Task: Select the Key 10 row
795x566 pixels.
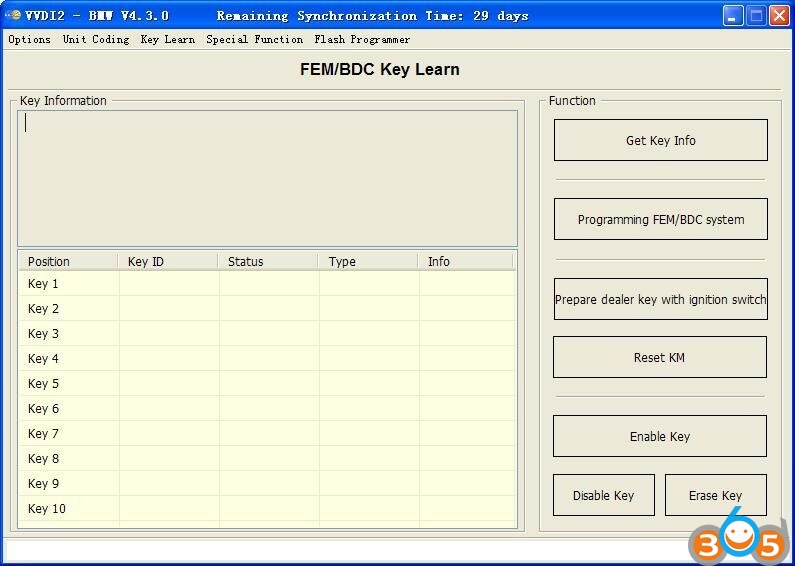Action: [267, 509]
